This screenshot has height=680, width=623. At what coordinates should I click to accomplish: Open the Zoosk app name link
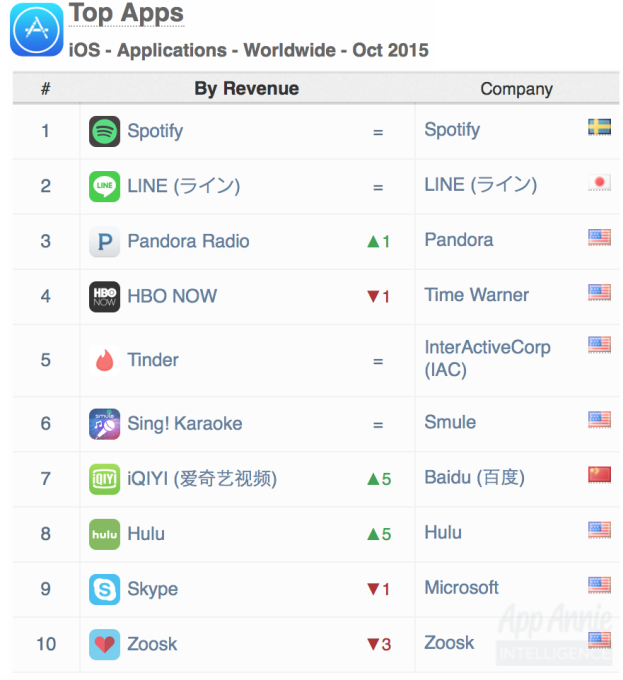(x=152, y=644)
